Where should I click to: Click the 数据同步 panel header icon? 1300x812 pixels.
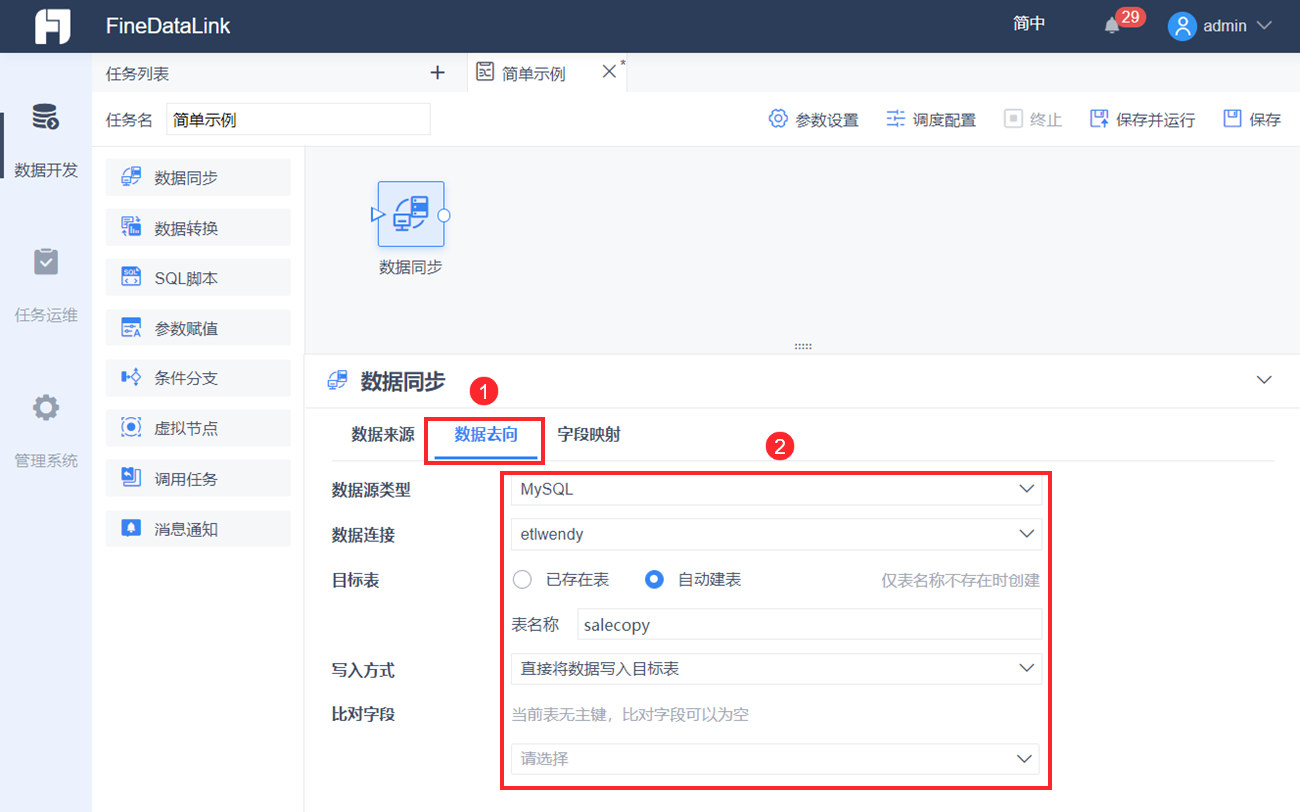point(337,381)
